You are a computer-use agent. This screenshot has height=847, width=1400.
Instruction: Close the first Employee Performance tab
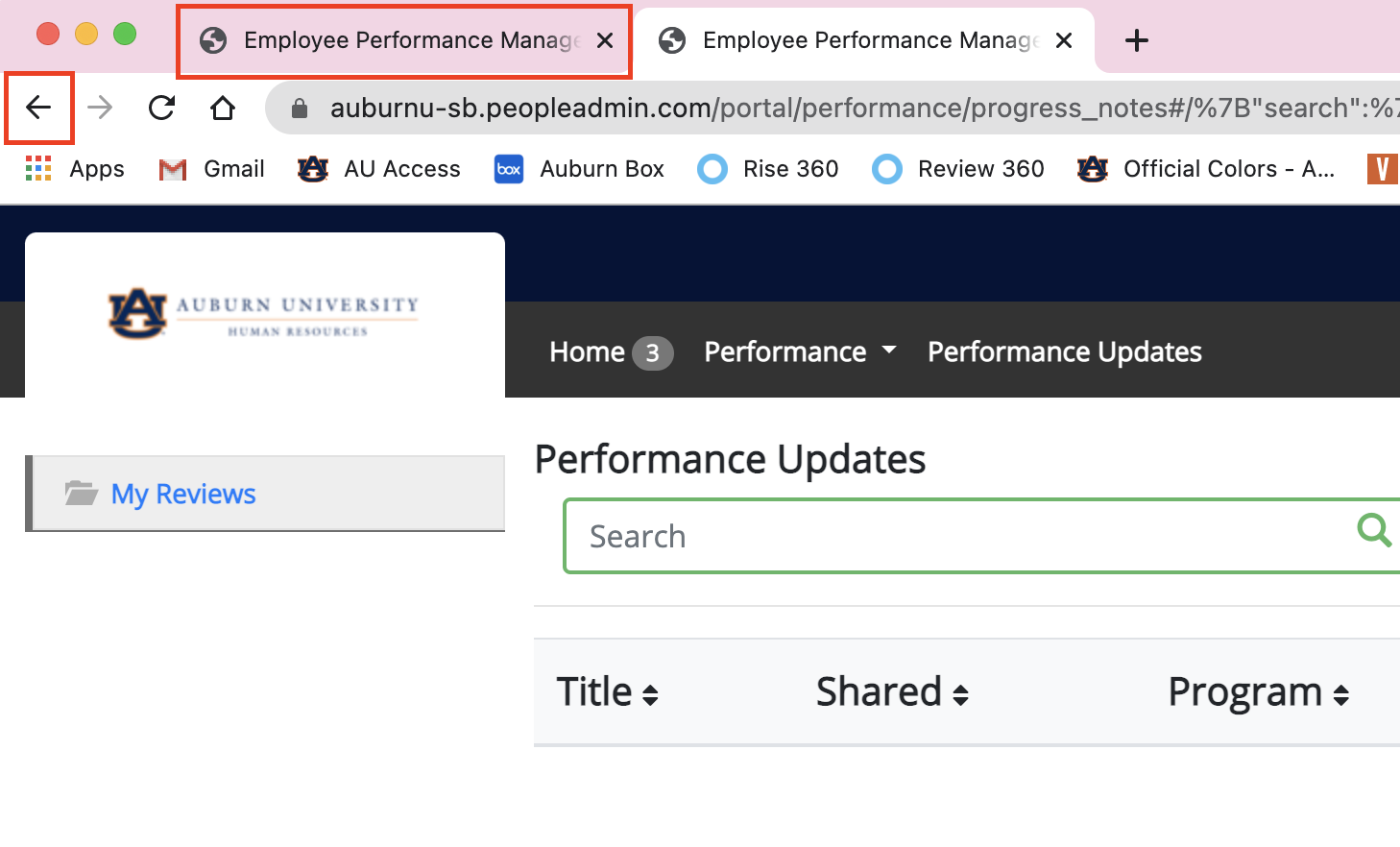pyautogui.click(x=605, y=40)
